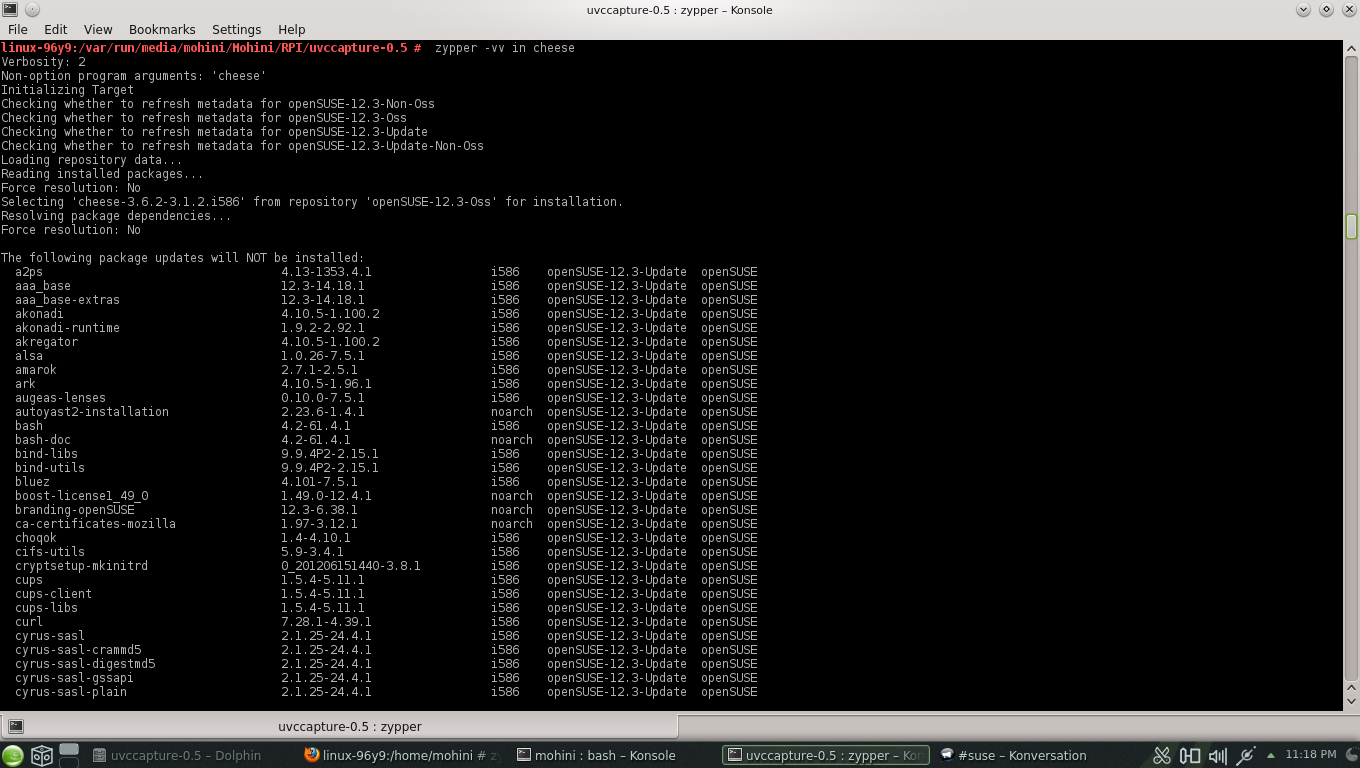Click the scrollbar down arrow
The width and height of the screenshot is (1360, 768).
1351,703
